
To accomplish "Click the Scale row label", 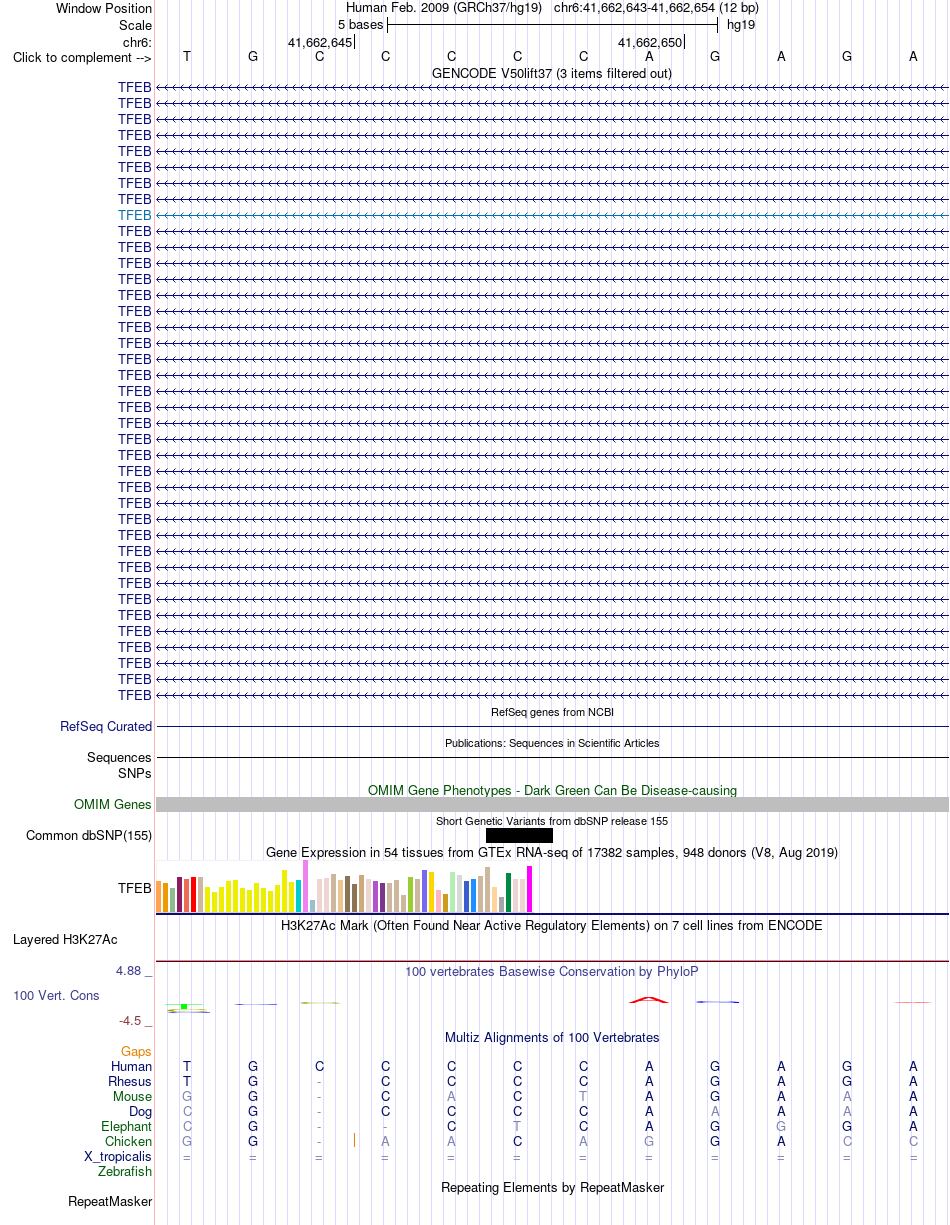I will pos(134,25).
